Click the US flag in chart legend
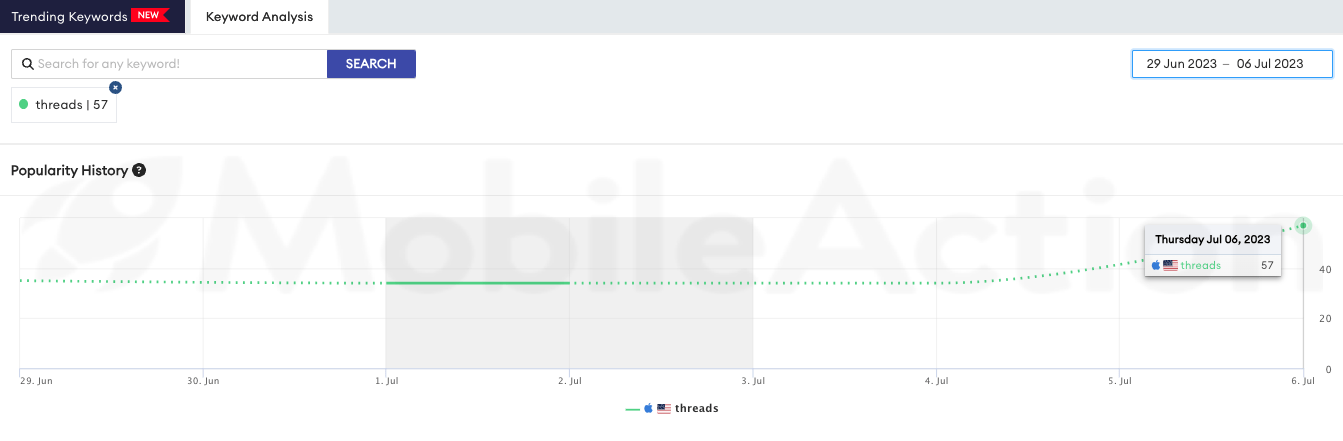1343x441 pixels. coord(663,408)
